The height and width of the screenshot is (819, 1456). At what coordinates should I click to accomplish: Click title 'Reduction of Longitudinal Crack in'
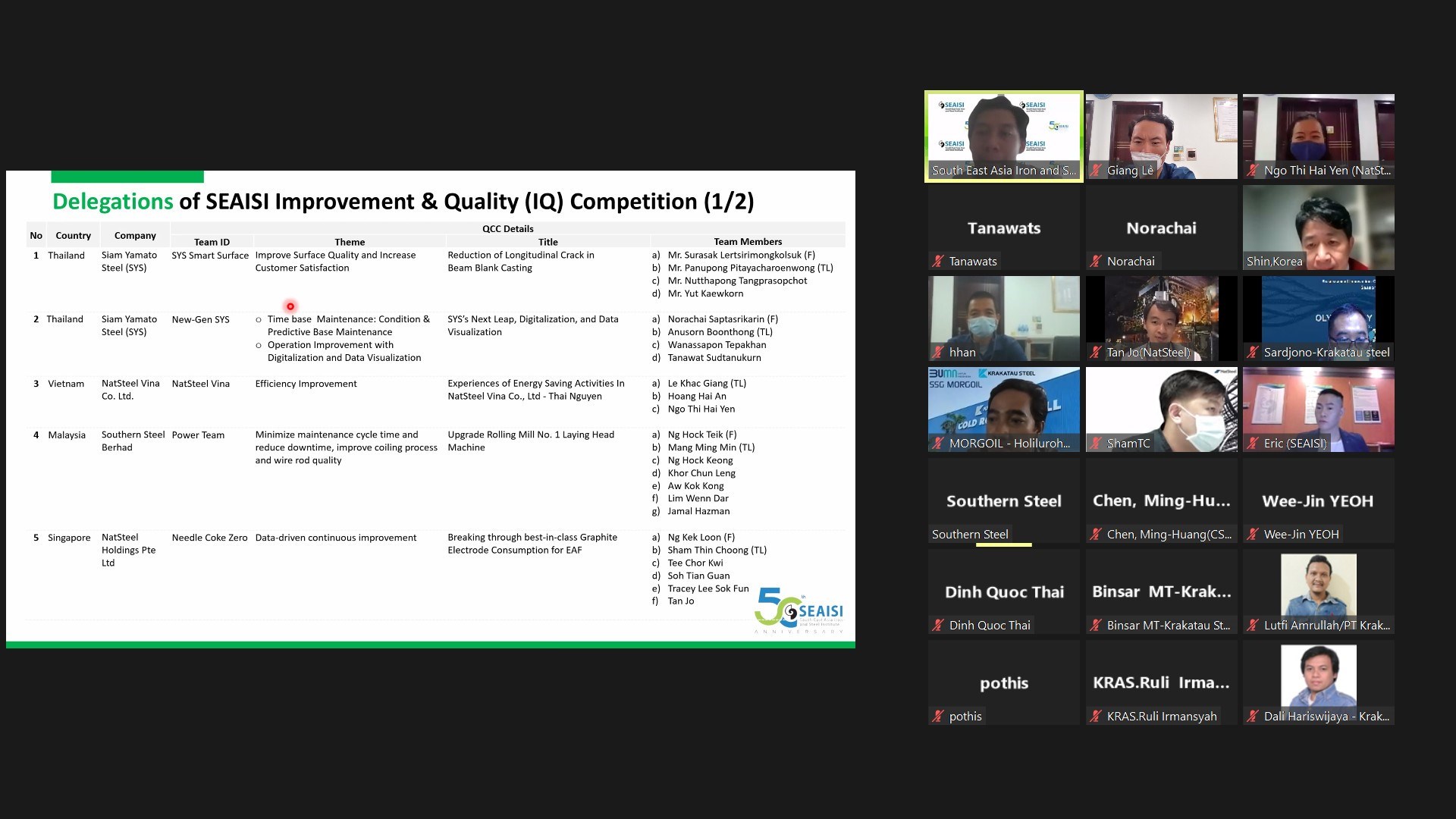pos(521,255)
